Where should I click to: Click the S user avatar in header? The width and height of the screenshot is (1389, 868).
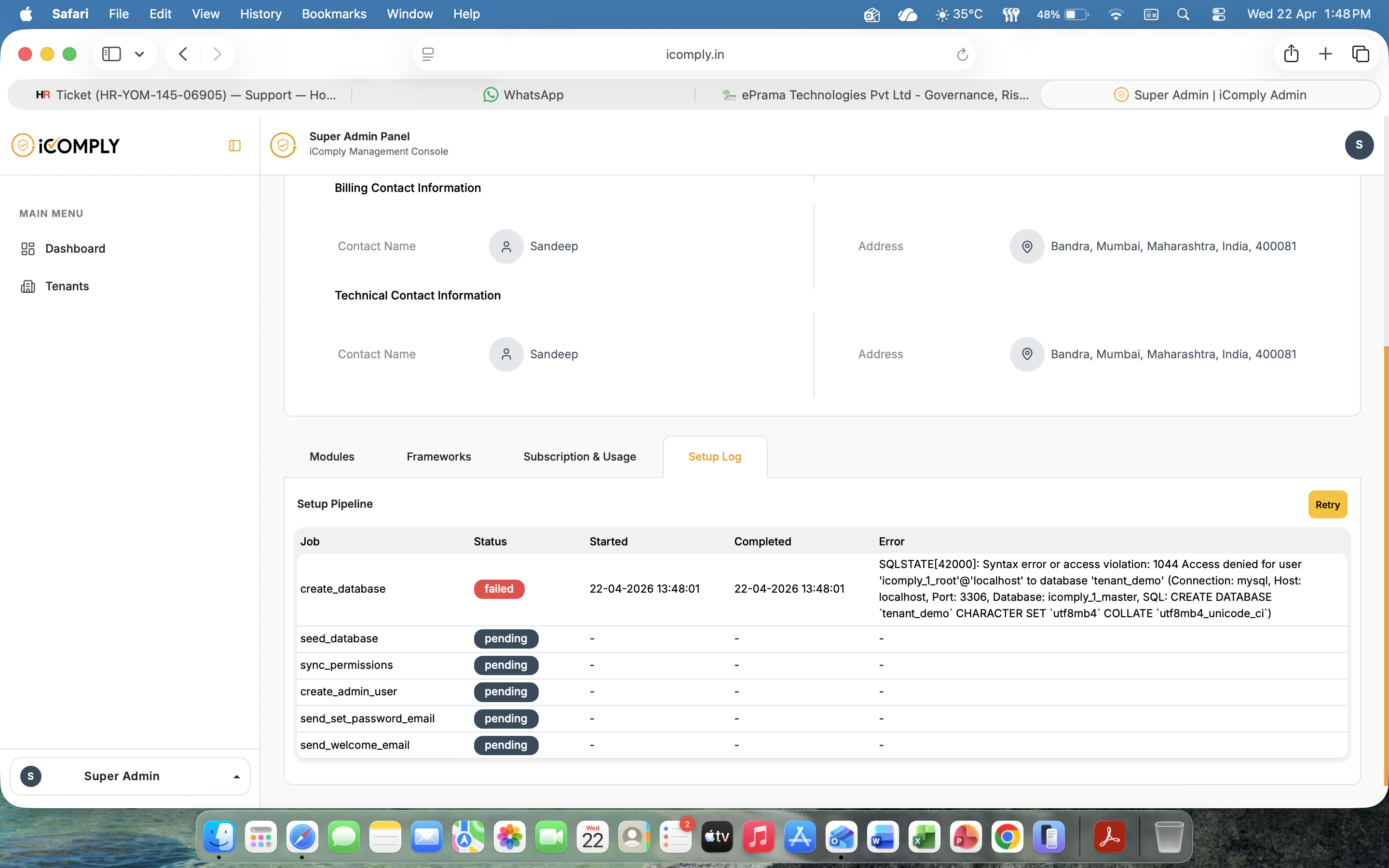pyautogui.click(x=1358, y=145)
